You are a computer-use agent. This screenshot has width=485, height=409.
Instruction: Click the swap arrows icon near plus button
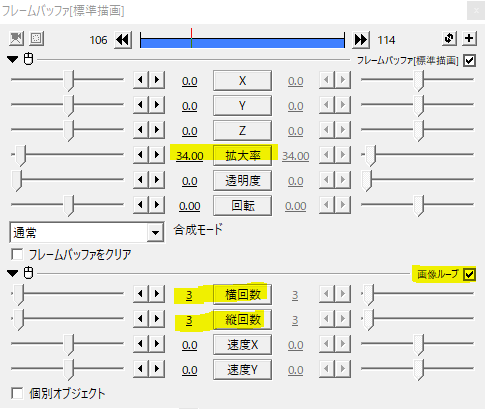click(449, 38)
